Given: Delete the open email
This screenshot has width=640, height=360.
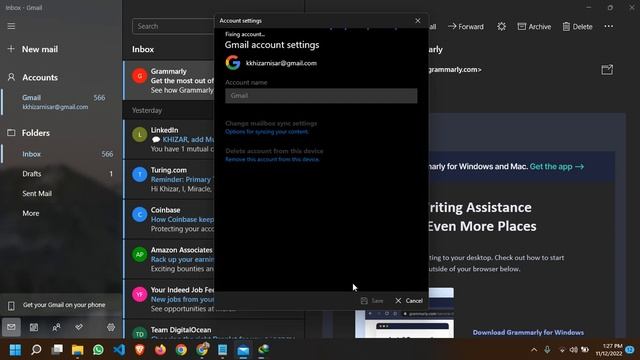Looking at the screenshot, I should coord(577,27).
